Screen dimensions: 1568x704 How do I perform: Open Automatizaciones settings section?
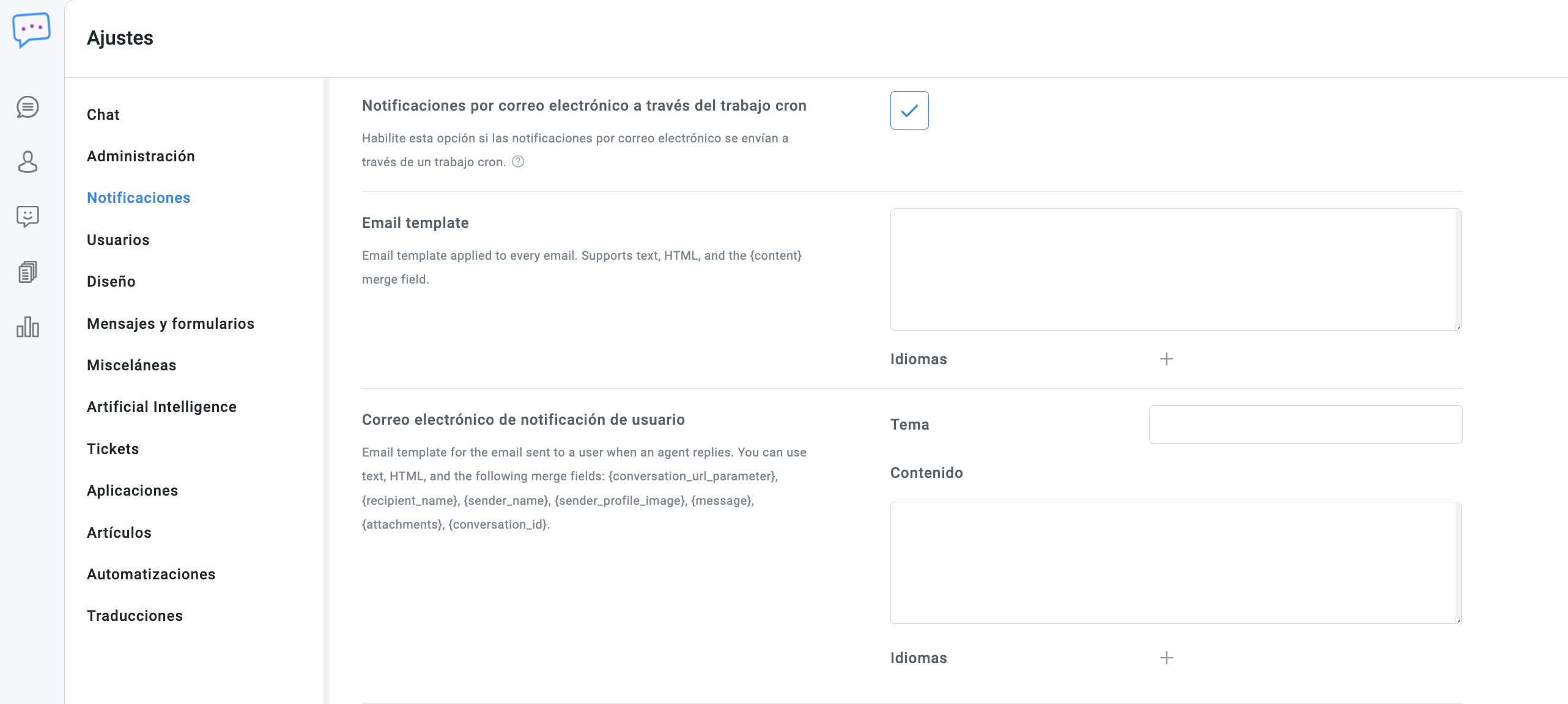(151, 574)
